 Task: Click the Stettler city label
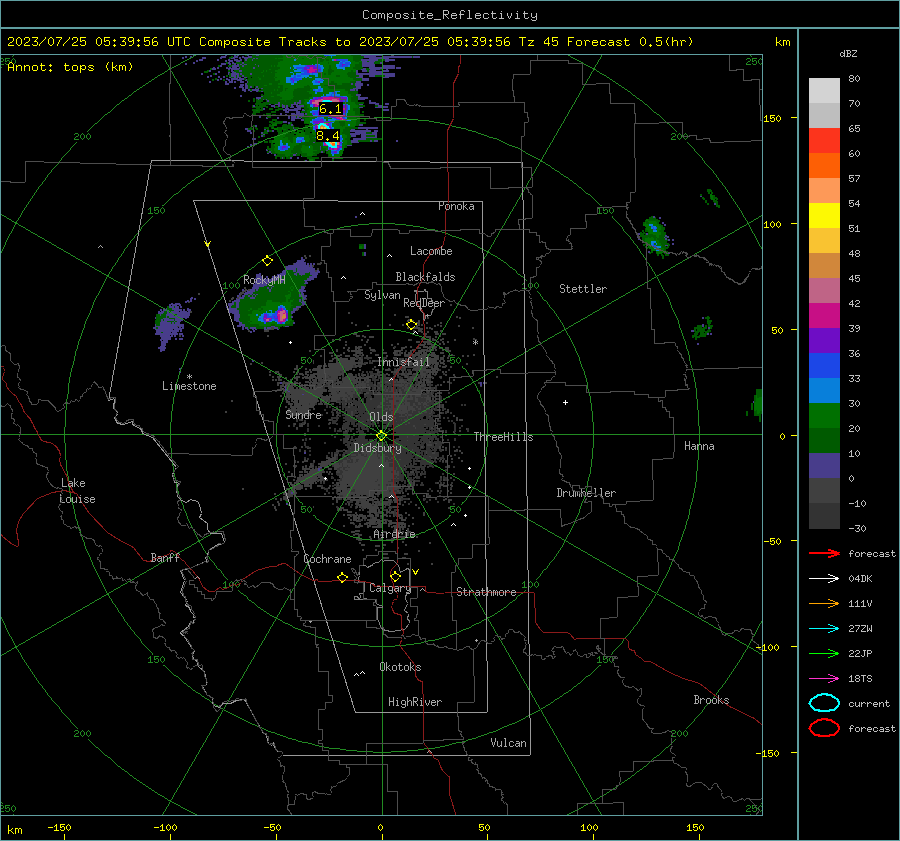coord(583,289)
